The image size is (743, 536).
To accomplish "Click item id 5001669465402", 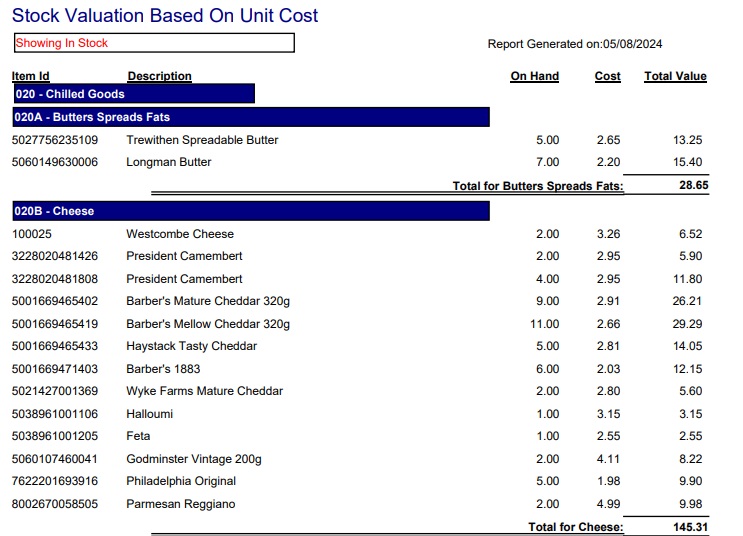I will [x=55, y=301].
